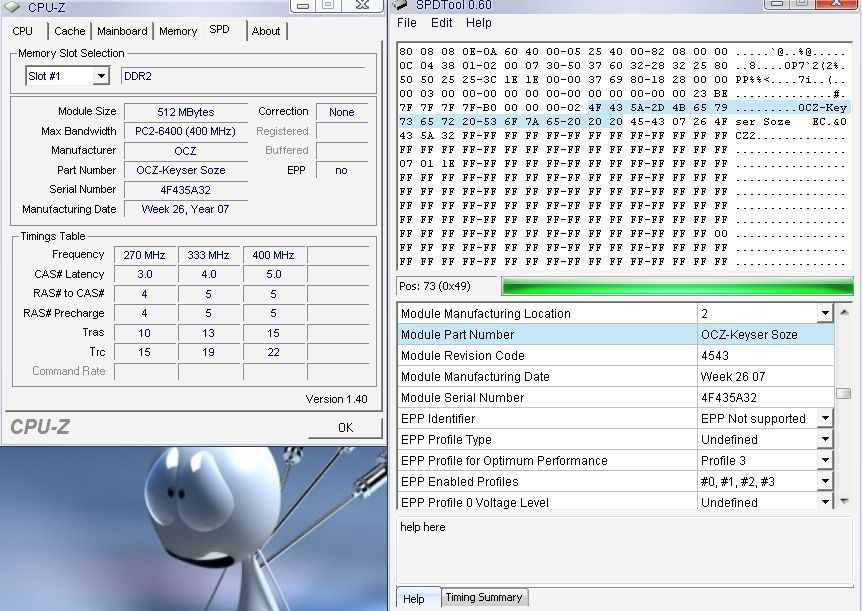Open the File menu in SPDTool
Screen dimensions: 862x611
(407, 23)
